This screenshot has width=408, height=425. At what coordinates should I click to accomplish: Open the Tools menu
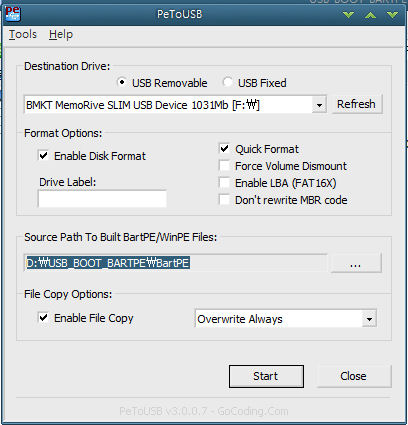(23, 34)
